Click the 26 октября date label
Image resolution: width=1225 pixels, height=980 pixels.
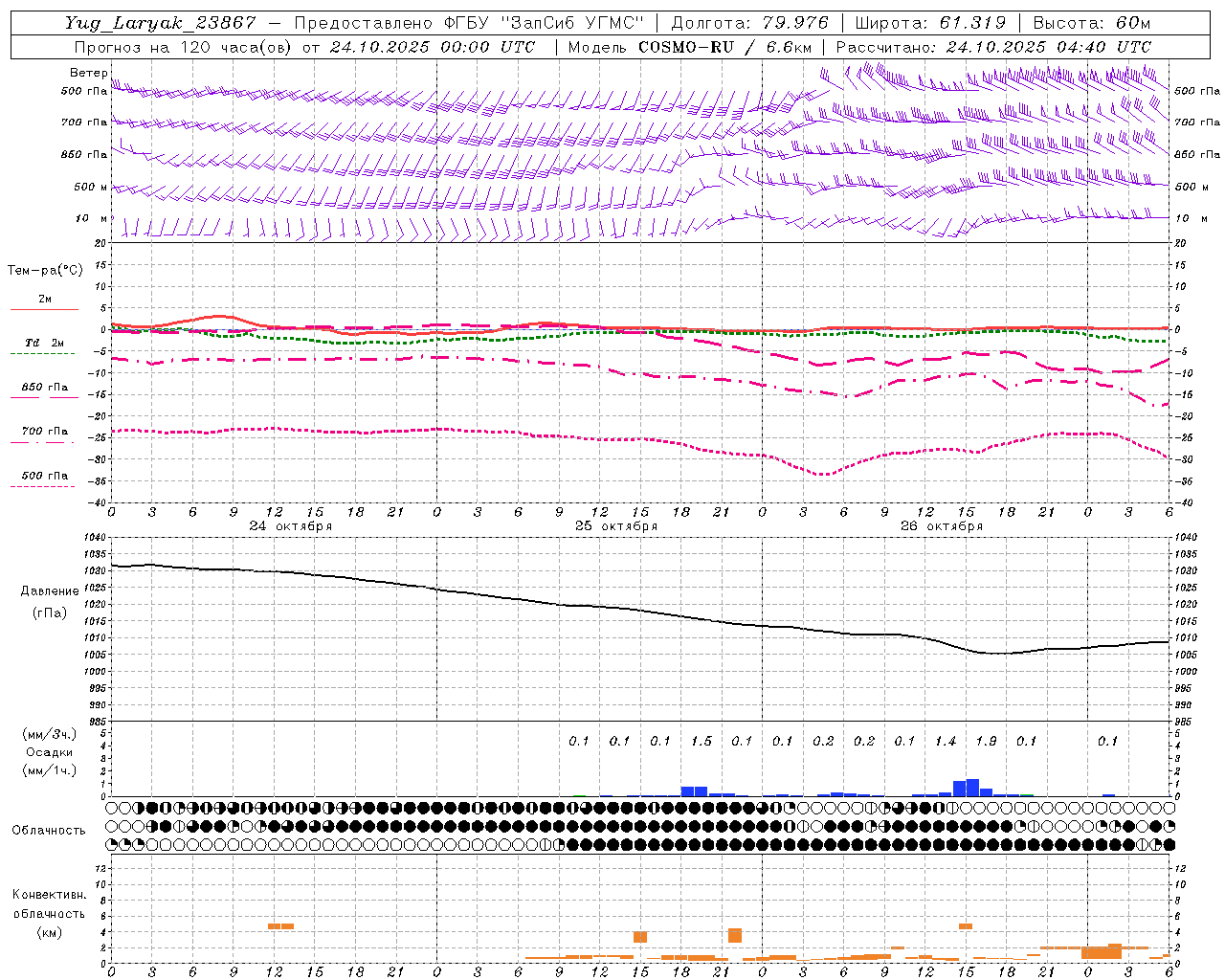(x=941, y=526)
